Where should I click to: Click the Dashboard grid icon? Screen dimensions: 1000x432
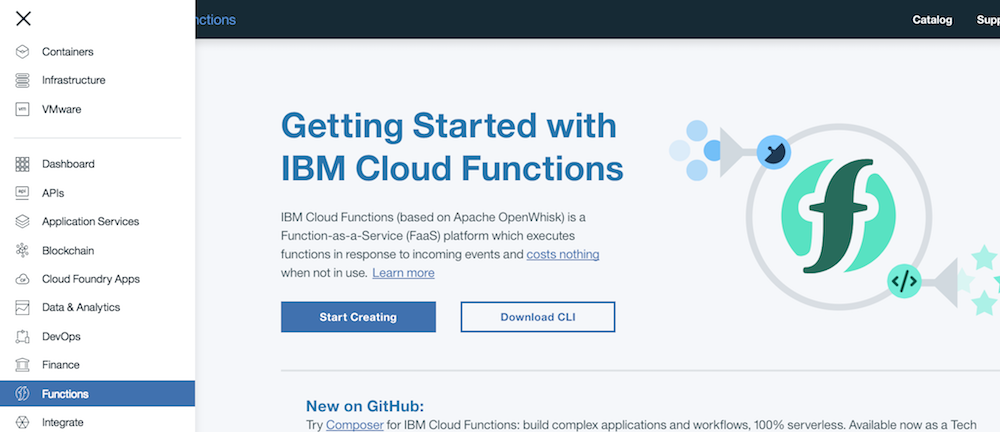click(22, 164)
